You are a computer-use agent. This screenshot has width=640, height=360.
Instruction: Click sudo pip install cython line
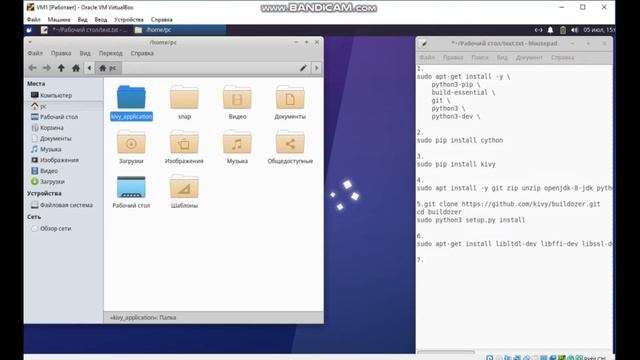460,140
